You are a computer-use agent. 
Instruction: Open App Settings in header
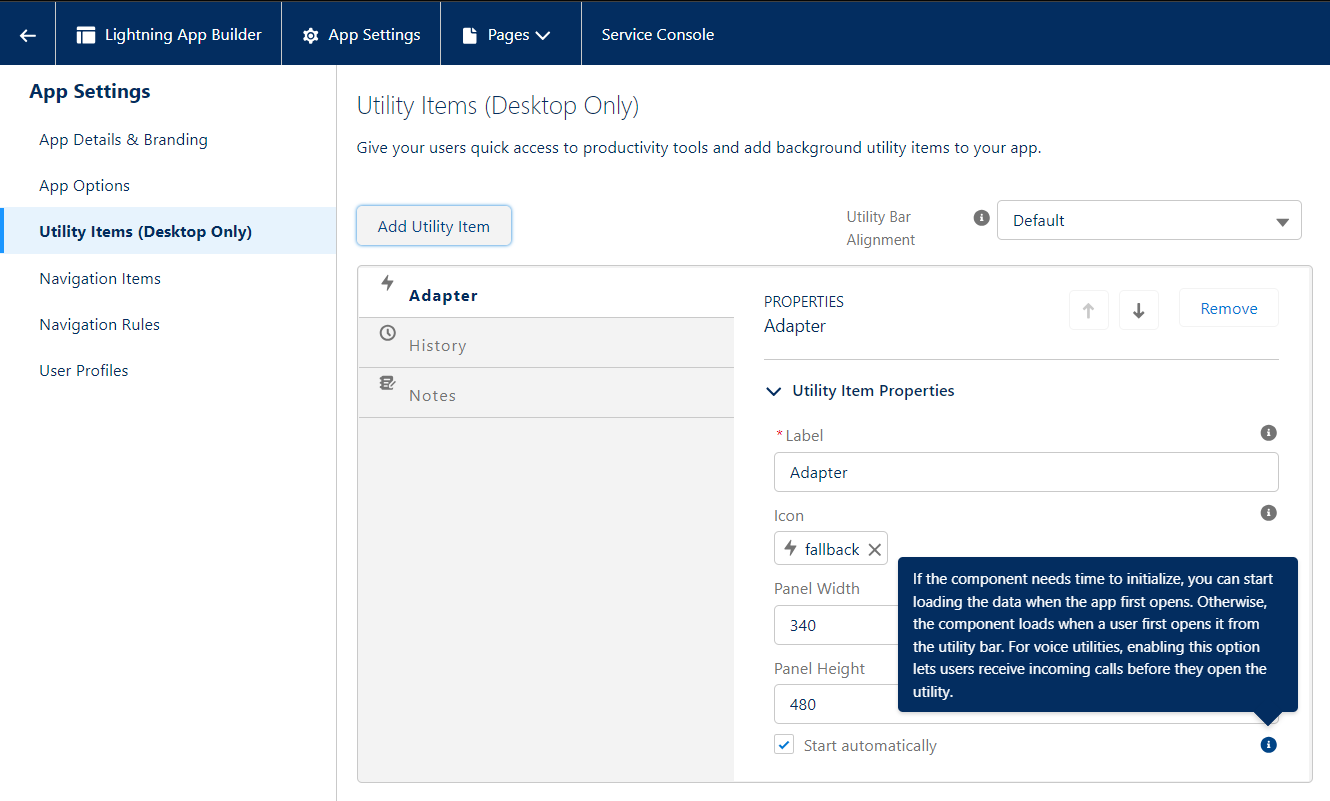[361, 33]
